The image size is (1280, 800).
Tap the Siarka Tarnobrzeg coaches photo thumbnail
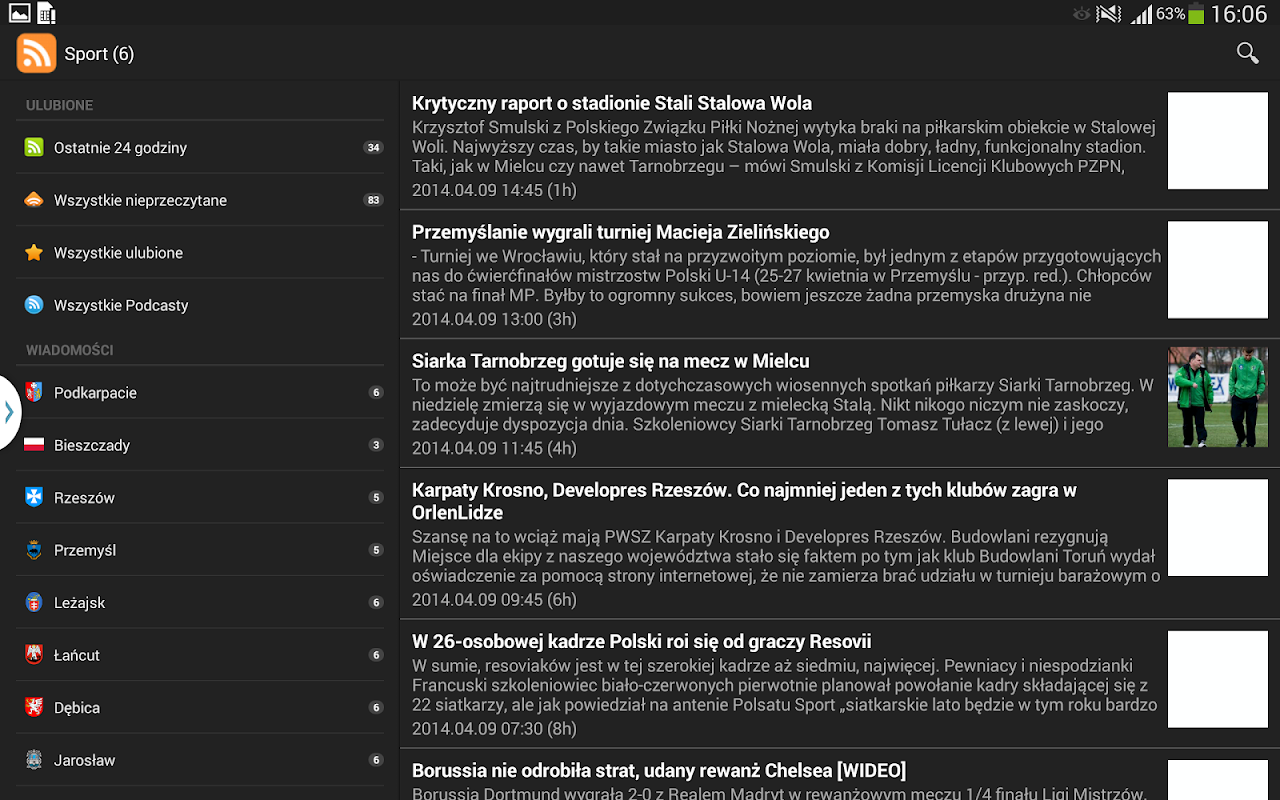click(1217, 397)
